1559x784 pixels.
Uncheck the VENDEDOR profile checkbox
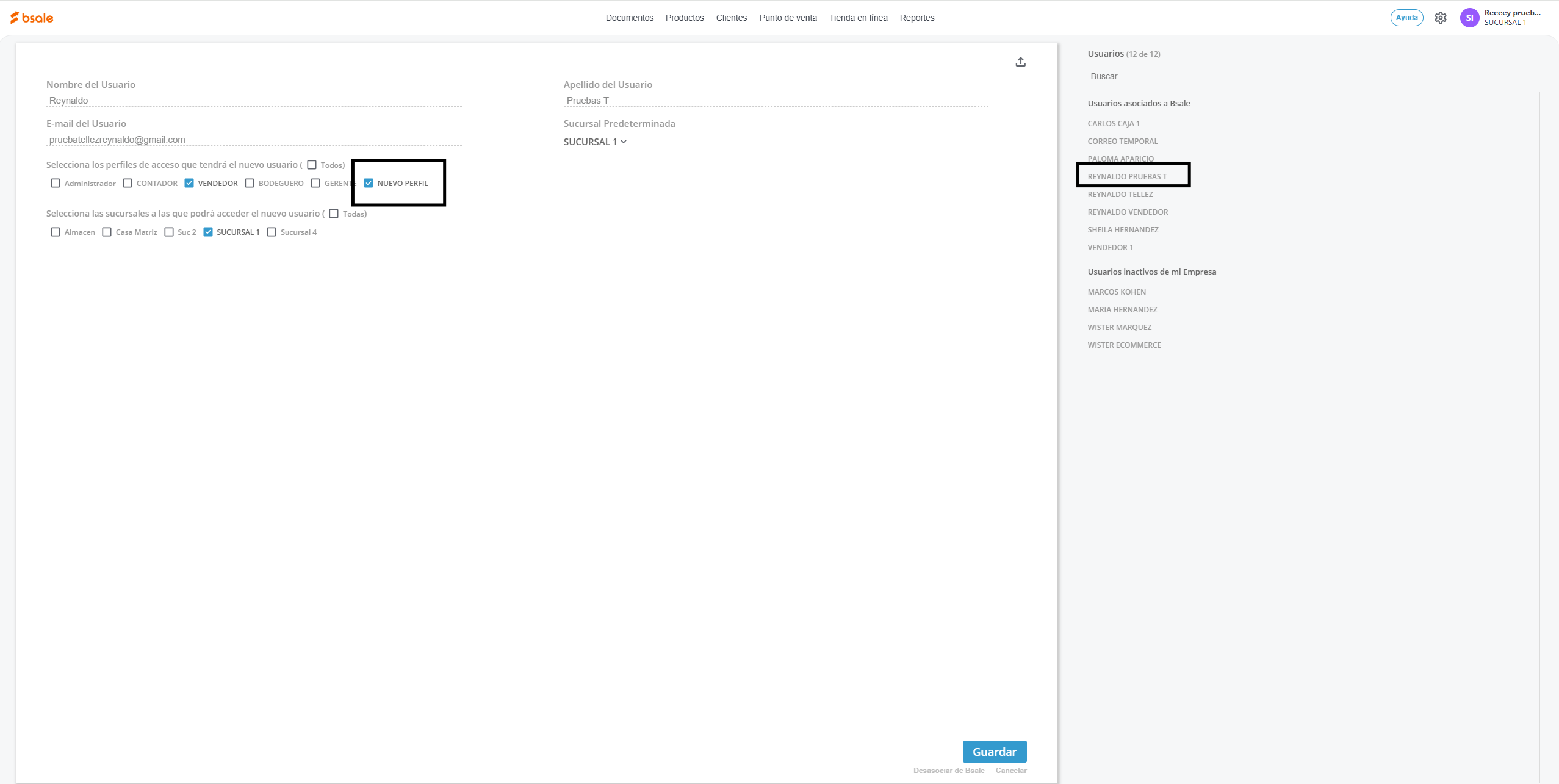pyautogui.click(x=189, y=183)
